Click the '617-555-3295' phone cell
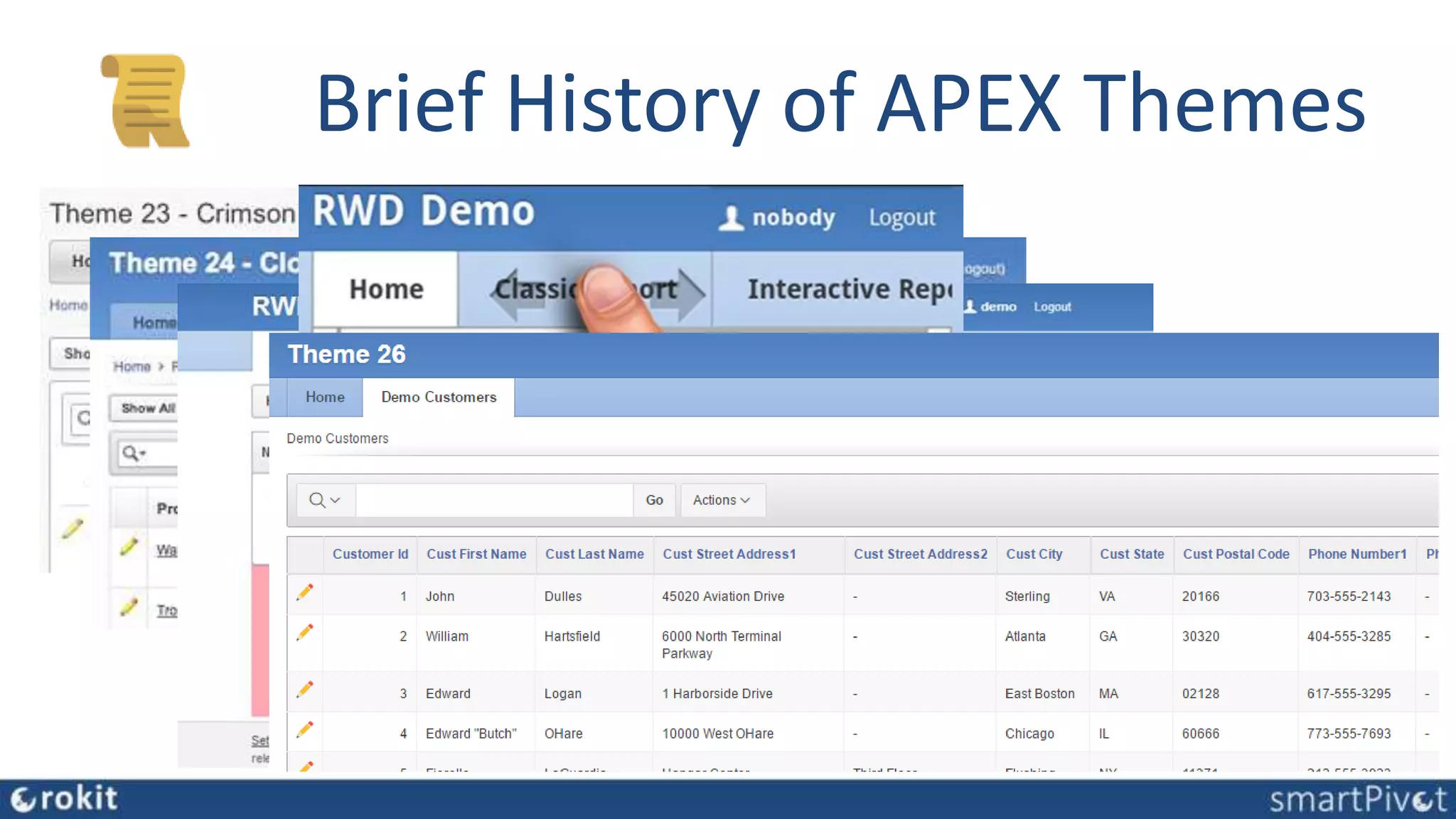This screenshot has height=819, width=1456. tap(1349, 694)
